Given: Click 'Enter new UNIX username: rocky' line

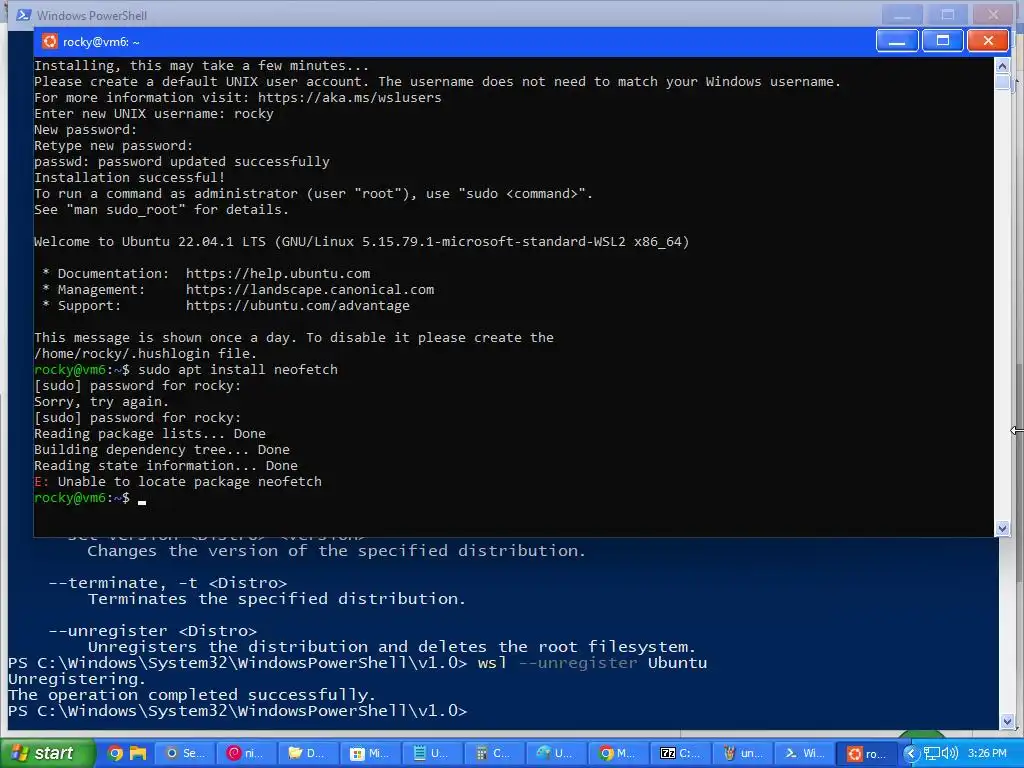Looking at the screenshot, I should point(153,114).
